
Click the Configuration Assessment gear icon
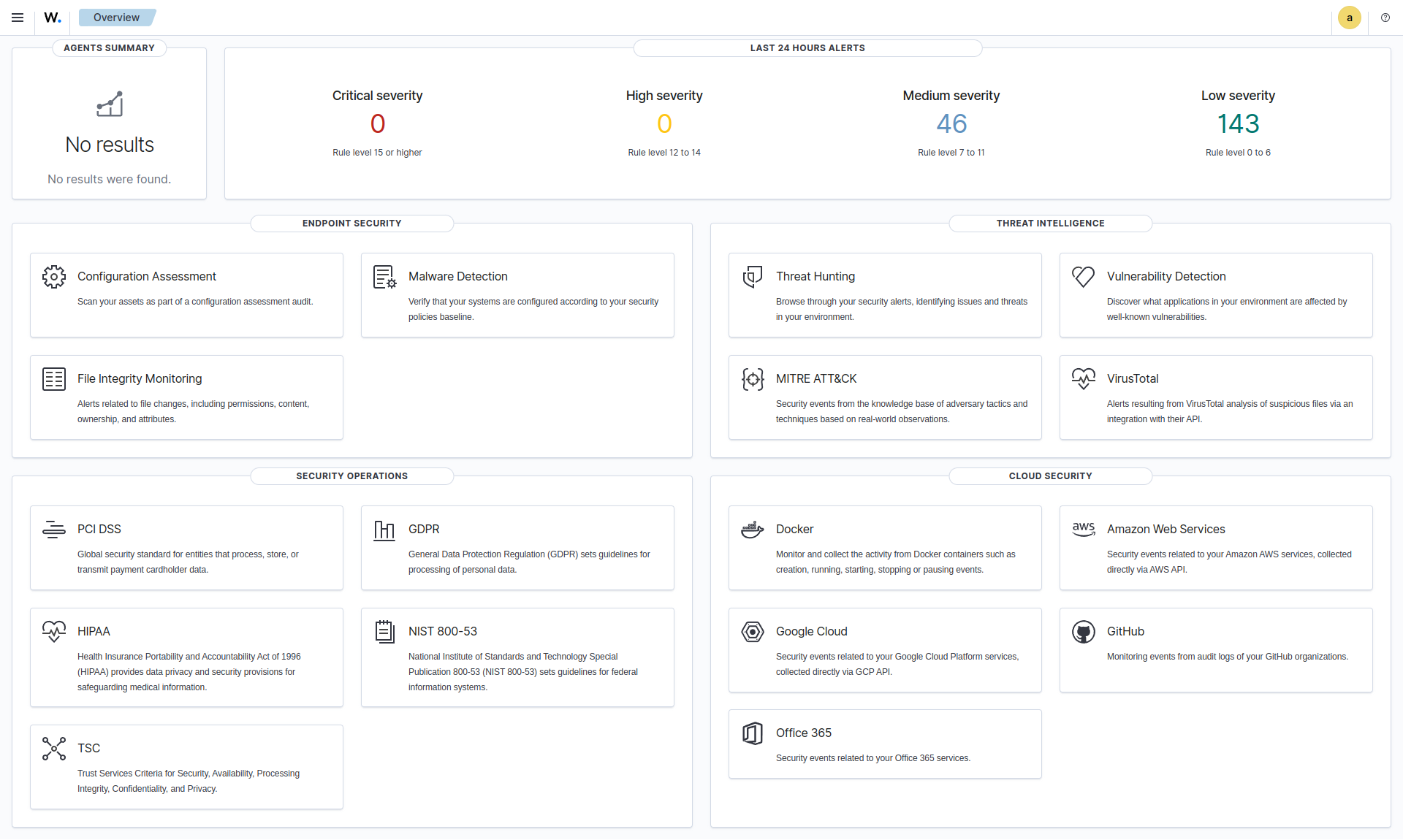tap(54, 277)
